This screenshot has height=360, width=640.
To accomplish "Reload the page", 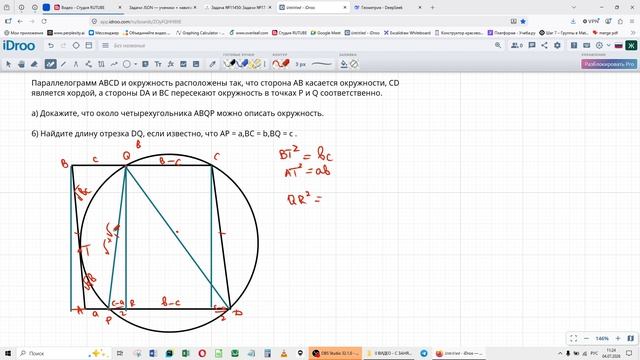I will coord(44,21).
